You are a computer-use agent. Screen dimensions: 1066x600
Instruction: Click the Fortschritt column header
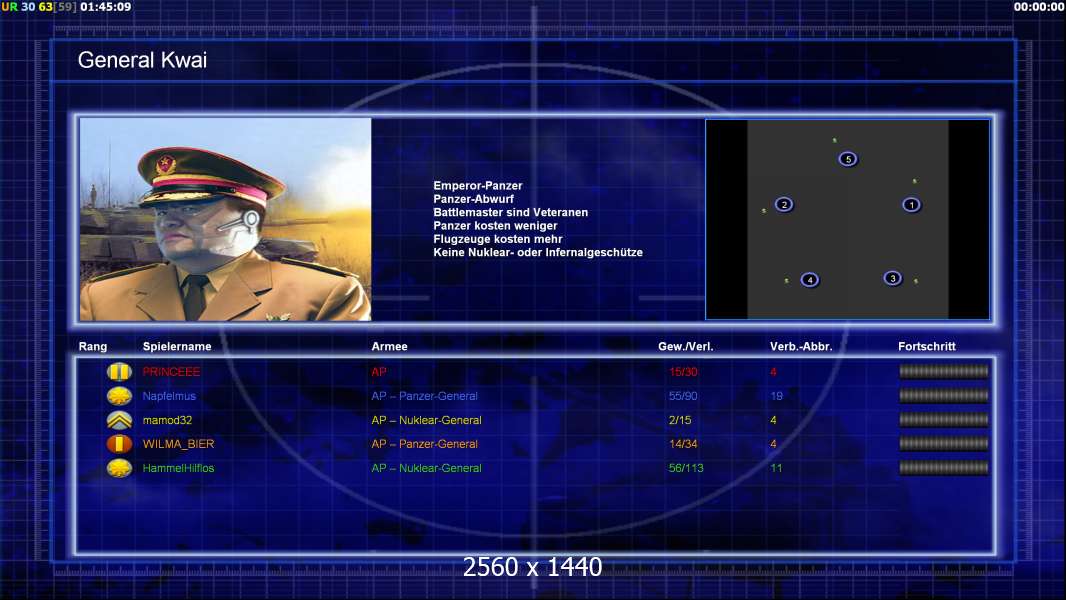pos(927,347)
